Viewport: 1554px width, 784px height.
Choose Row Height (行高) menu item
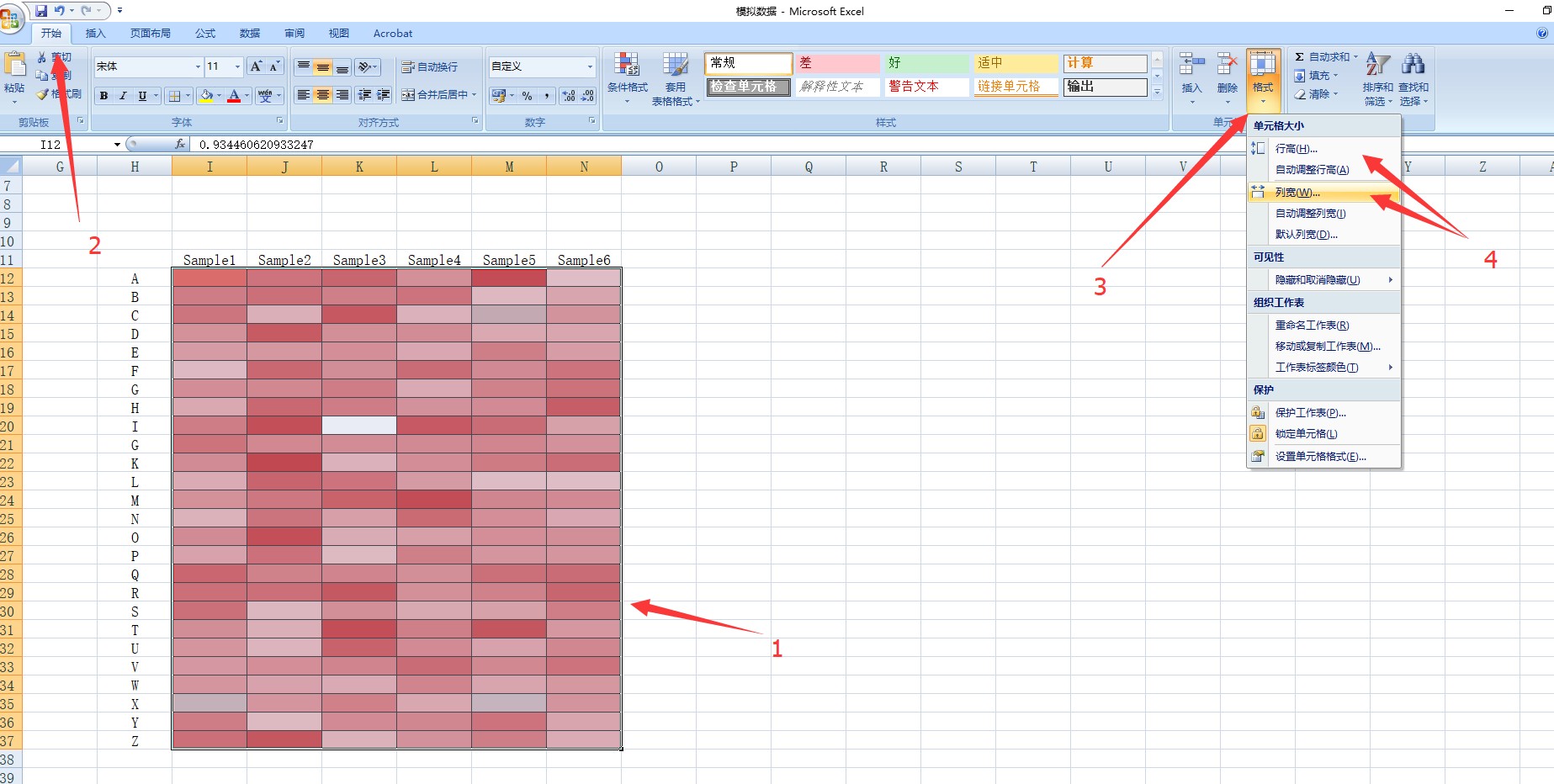1323,149
